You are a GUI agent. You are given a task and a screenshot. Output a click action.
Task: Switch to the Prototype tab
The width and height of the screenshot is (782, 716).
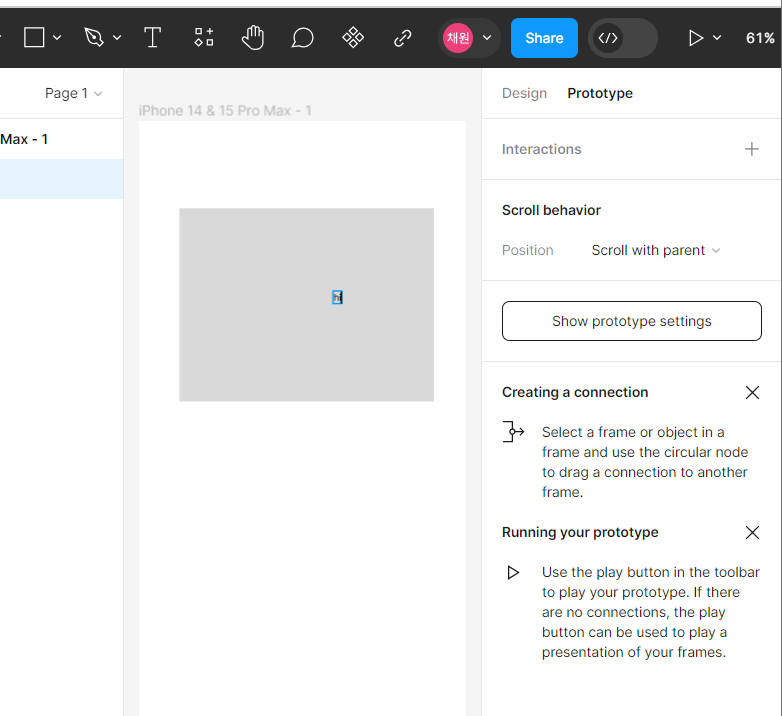(600, 93)
